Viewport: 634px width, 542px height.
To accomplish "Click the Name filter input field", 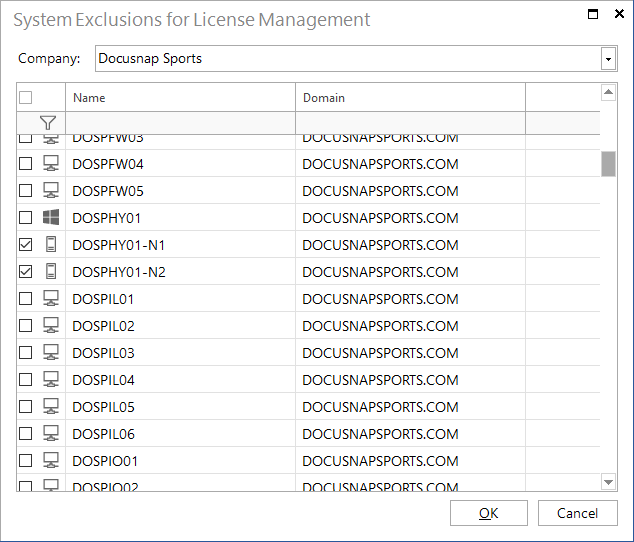I will tap(180, 123).
